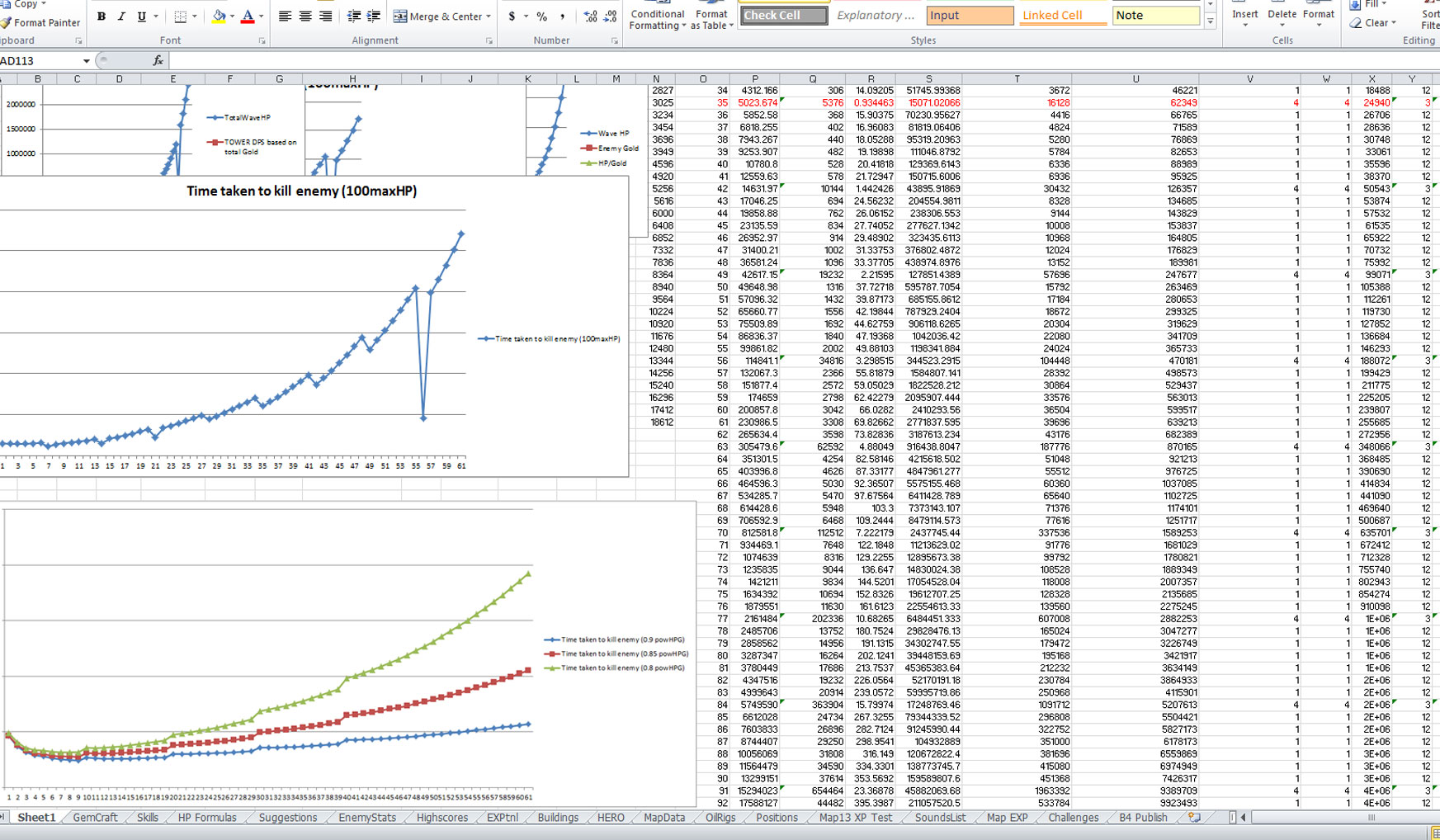Apply the yellow fill color bucket

coord(219,17)
